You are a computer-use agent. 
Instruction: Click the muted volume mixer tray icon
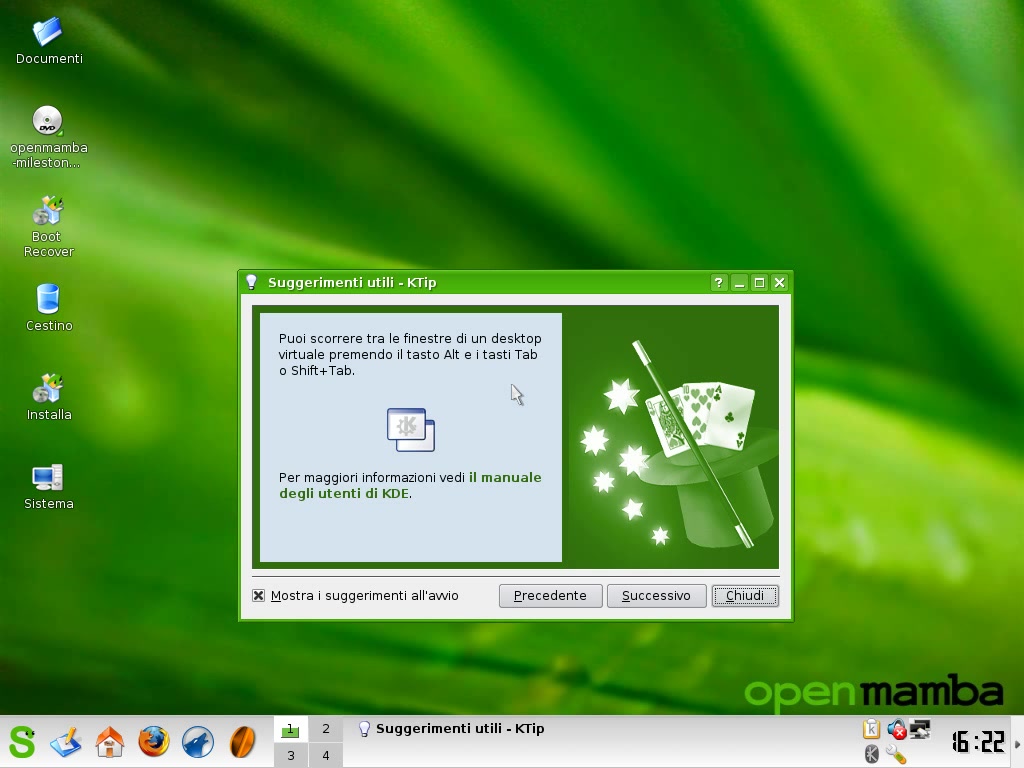tap(896, 729)
